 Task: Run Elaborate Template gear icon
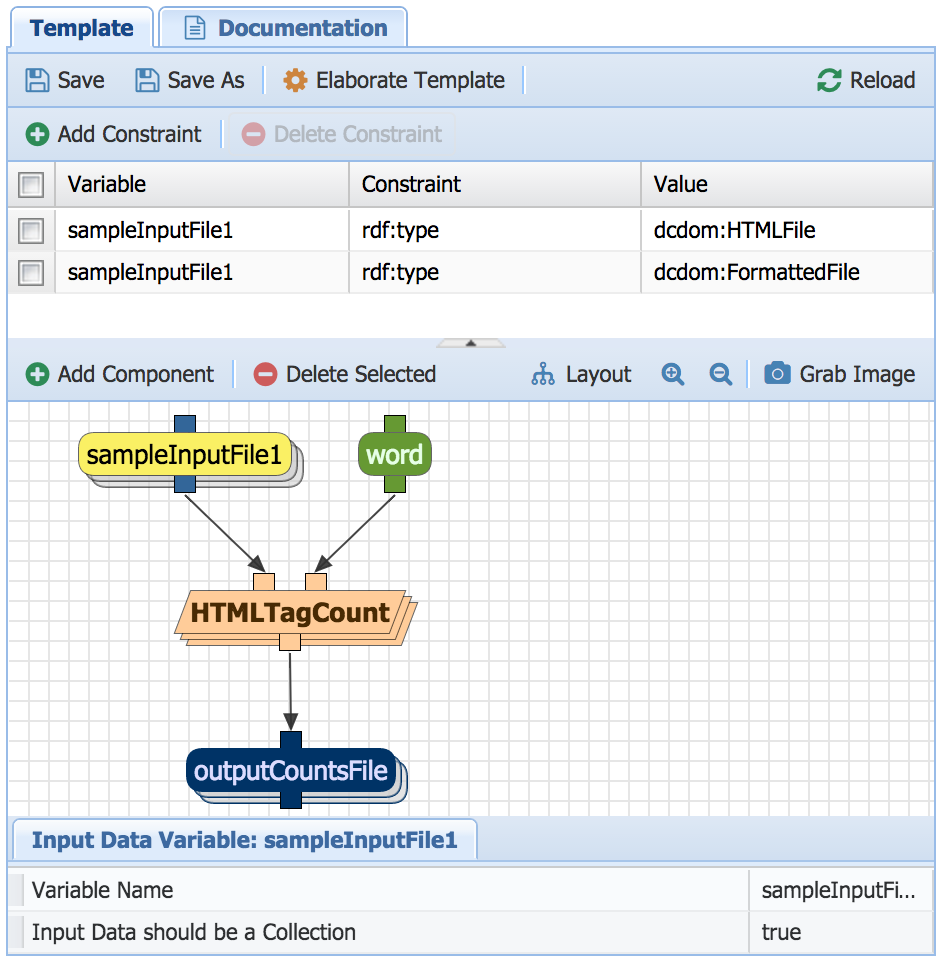click(295, 81)
